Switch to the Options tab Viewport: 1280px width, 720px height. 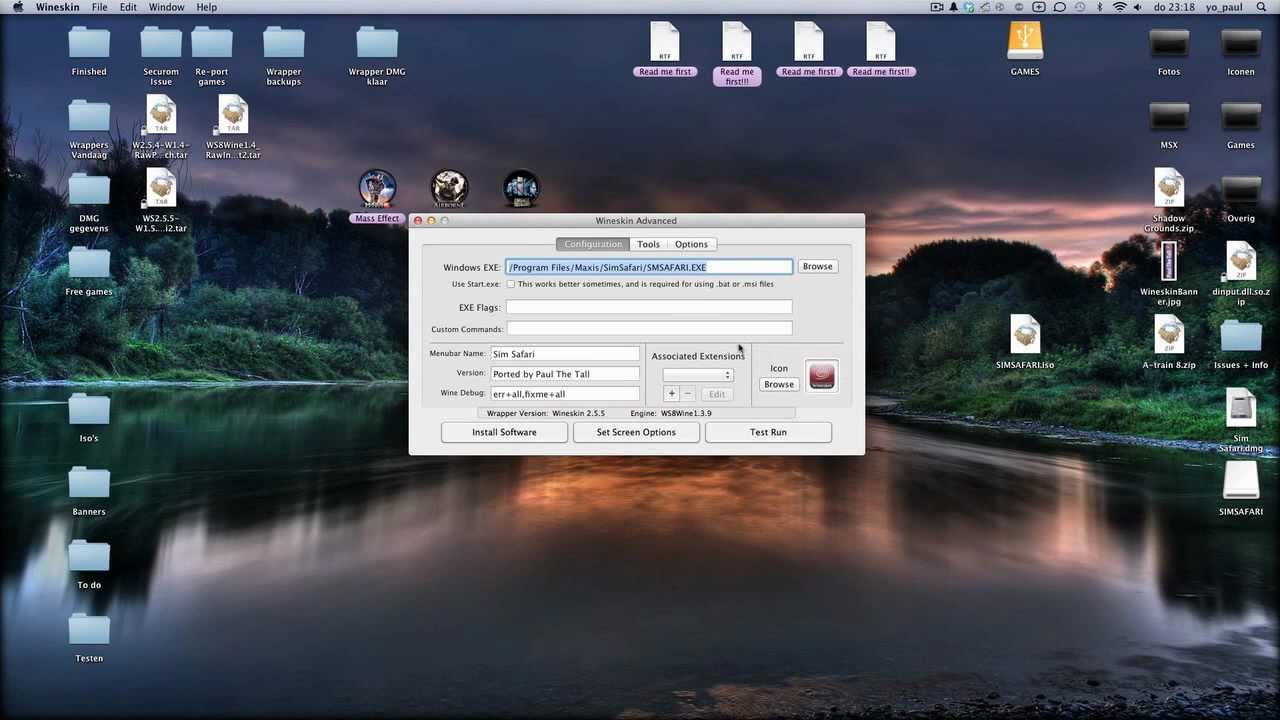[x=691, y=244]
